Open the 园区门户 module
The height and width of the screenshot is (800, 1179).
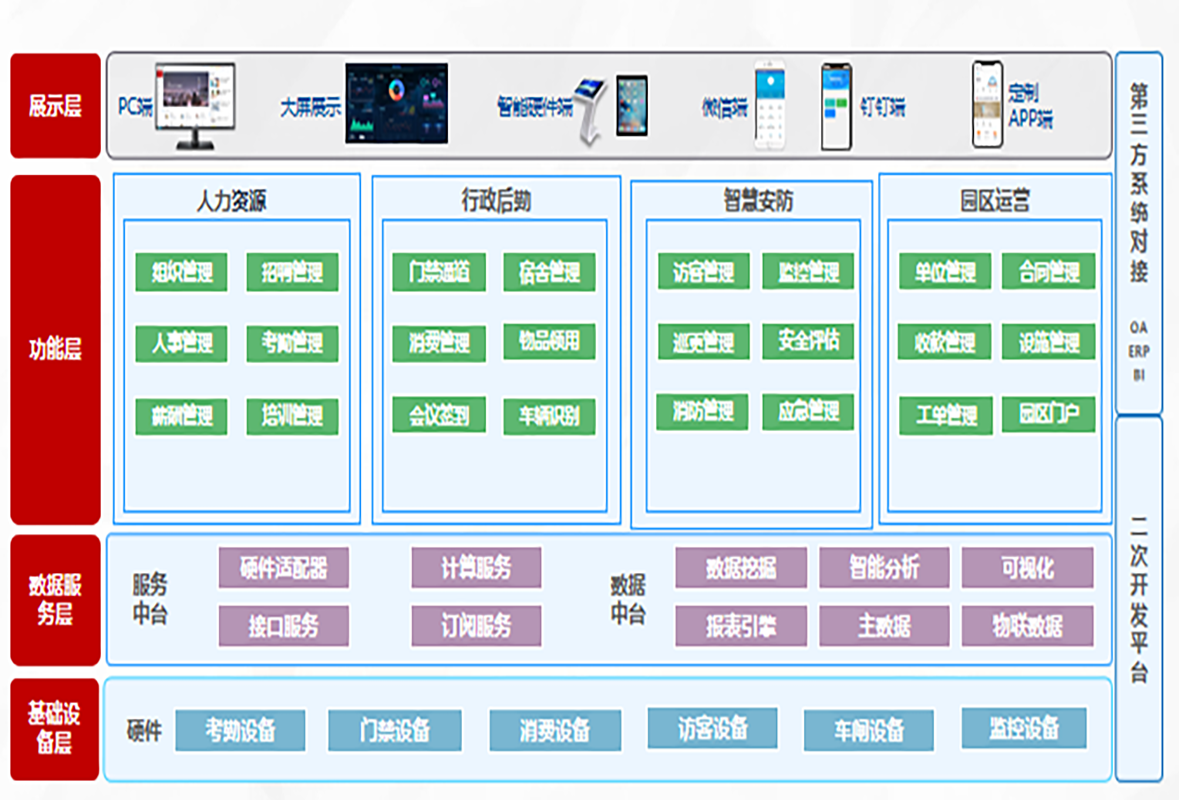1050,417
